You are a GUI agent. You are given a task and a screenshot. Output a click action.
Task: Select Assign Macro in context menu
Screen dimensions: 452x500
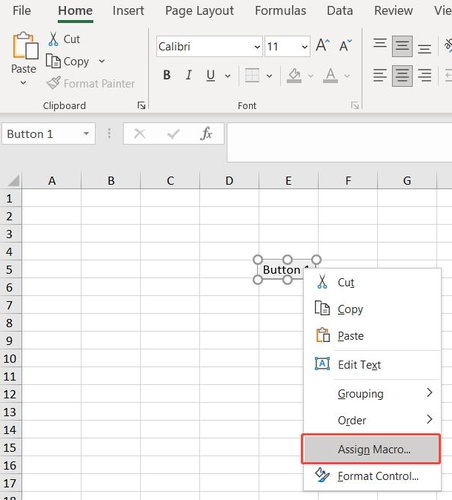pos(371,449)
